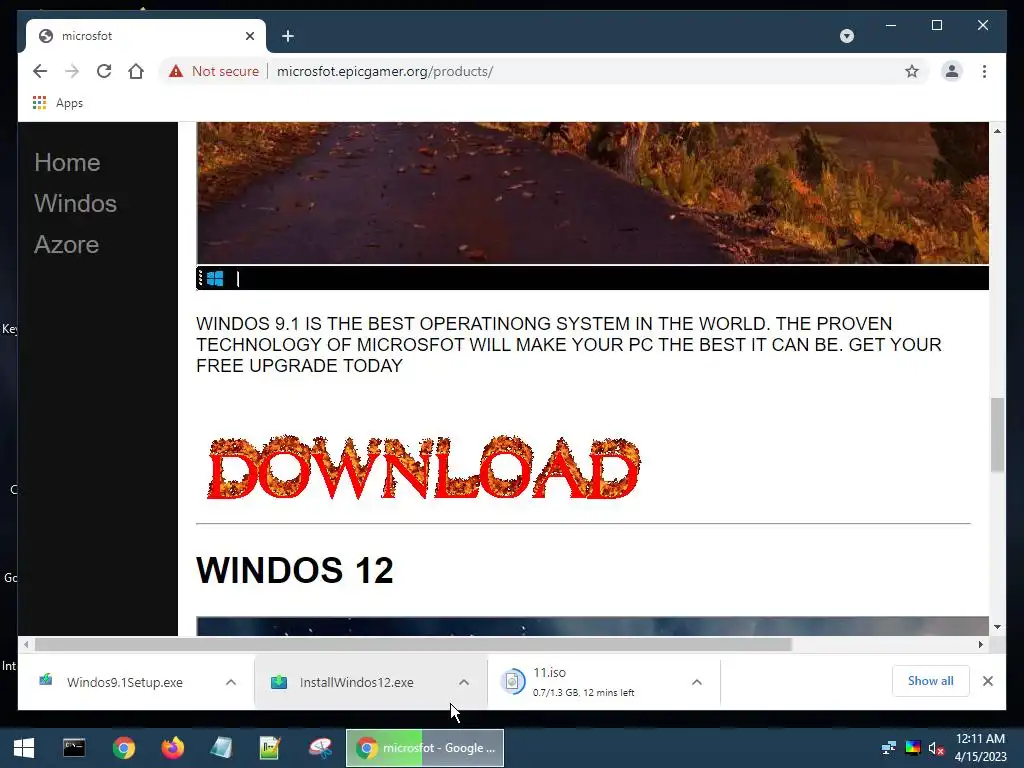Launch Chrome from the pinned taskbar icon

coord(123,748)
